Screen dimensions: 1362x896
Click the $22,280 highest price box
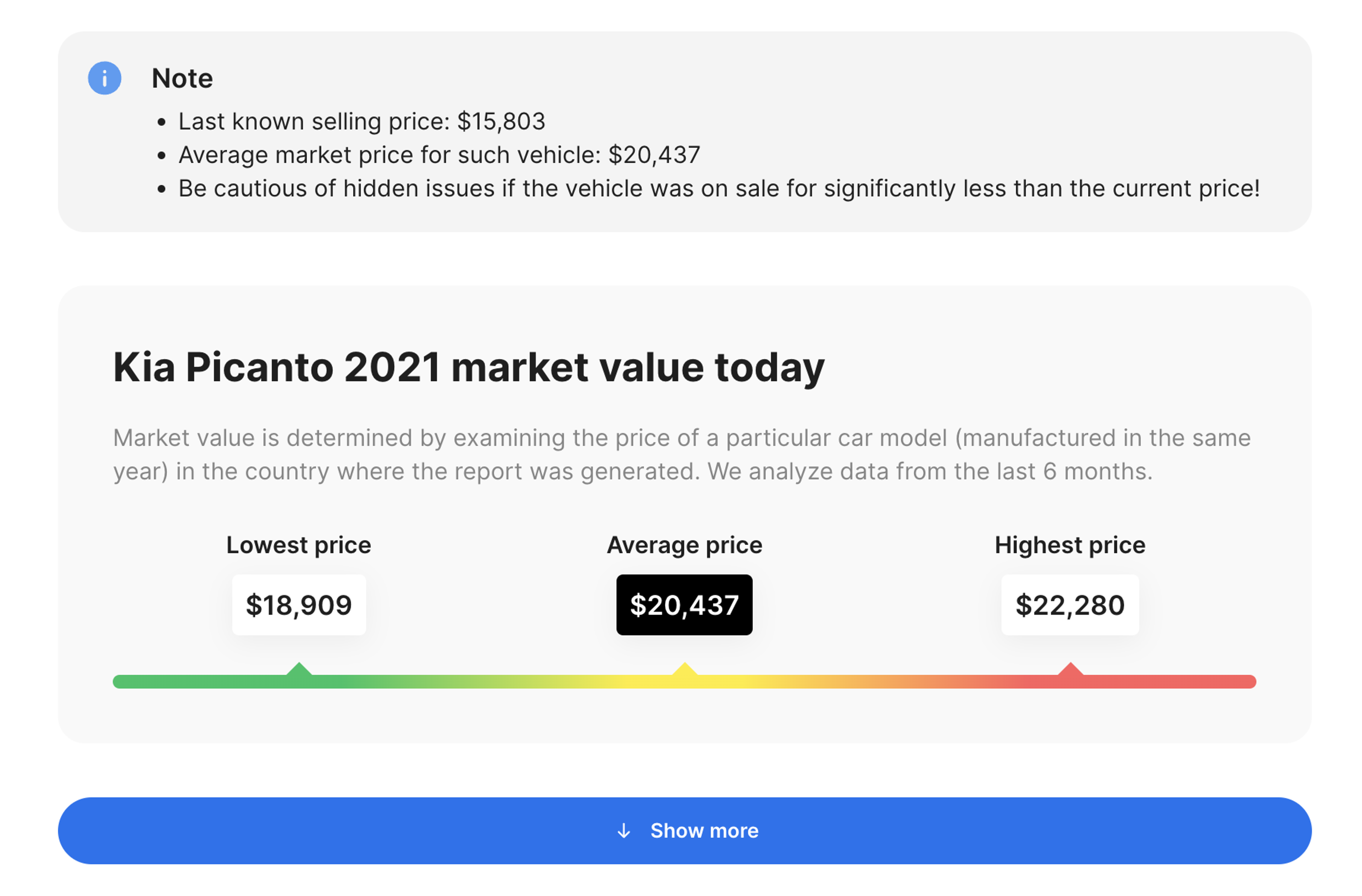pos(1070,605)
